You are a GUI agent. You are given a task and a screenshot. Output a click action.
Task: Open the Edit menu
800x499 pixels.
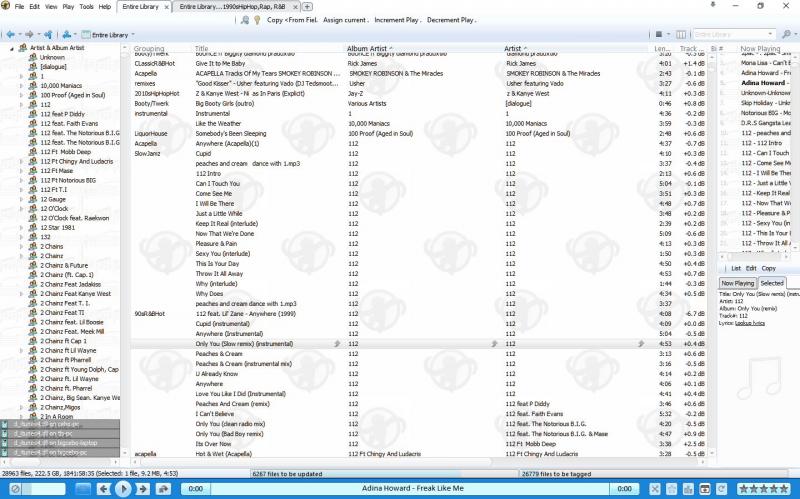tap(35, 7)
